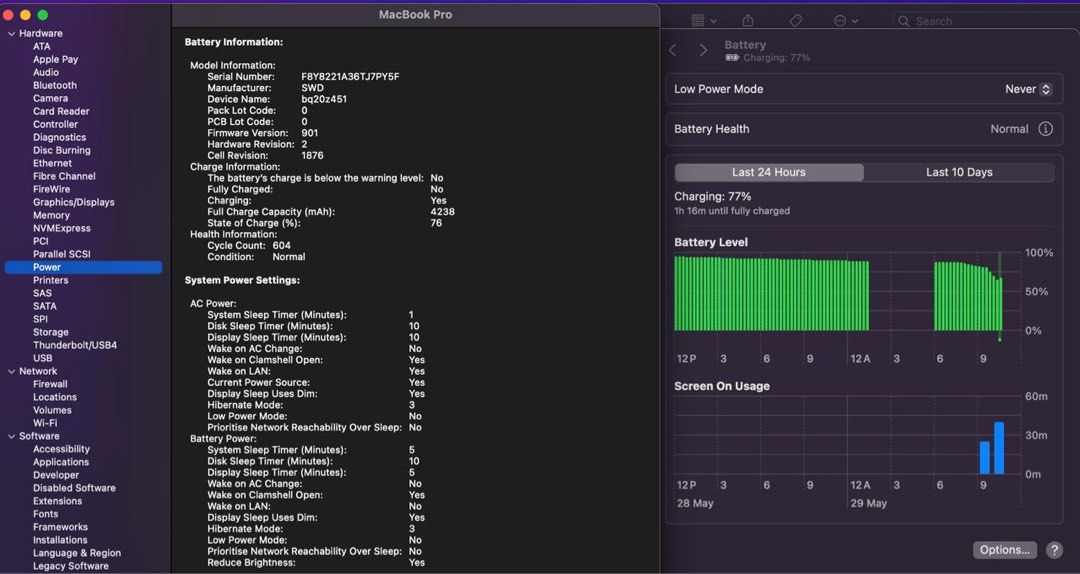
Task: Click serial number F8Y8221A36TJ7PY5F
Action: (350, 76)
